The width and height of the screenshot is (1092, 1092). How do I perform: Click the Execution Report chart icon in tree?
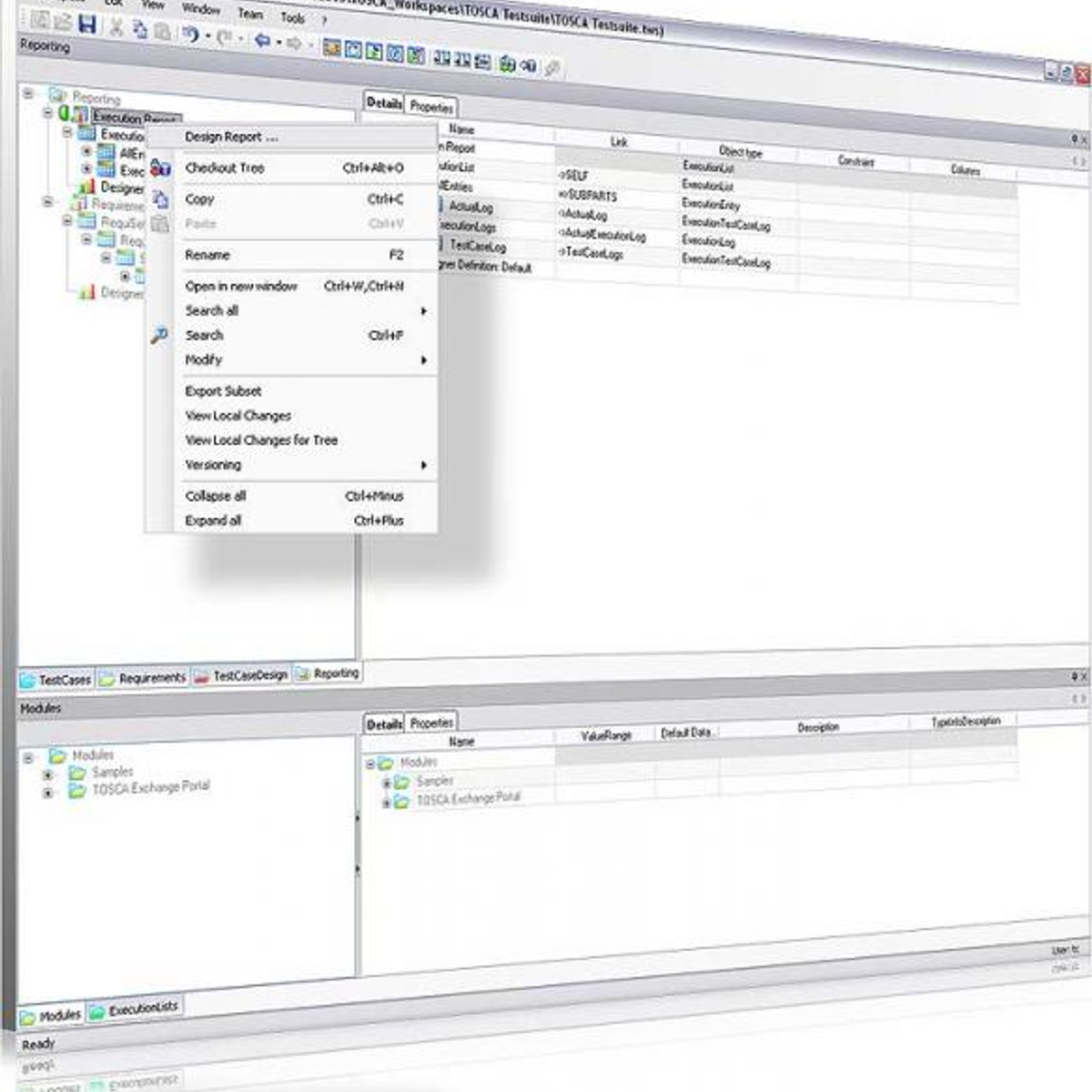tap(80, 115)
